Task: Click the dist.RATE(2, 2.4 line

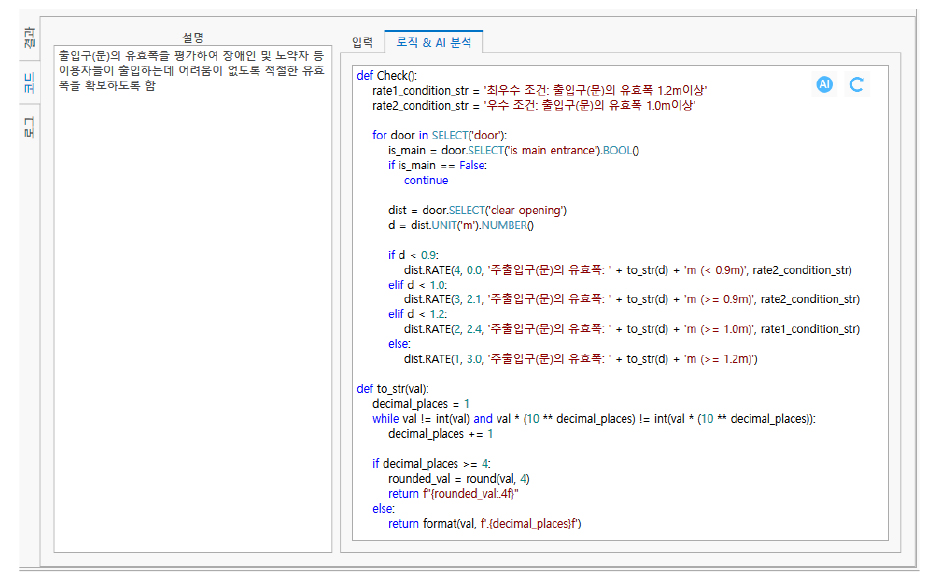Action: pyautogui.click(x=632, y=329)
